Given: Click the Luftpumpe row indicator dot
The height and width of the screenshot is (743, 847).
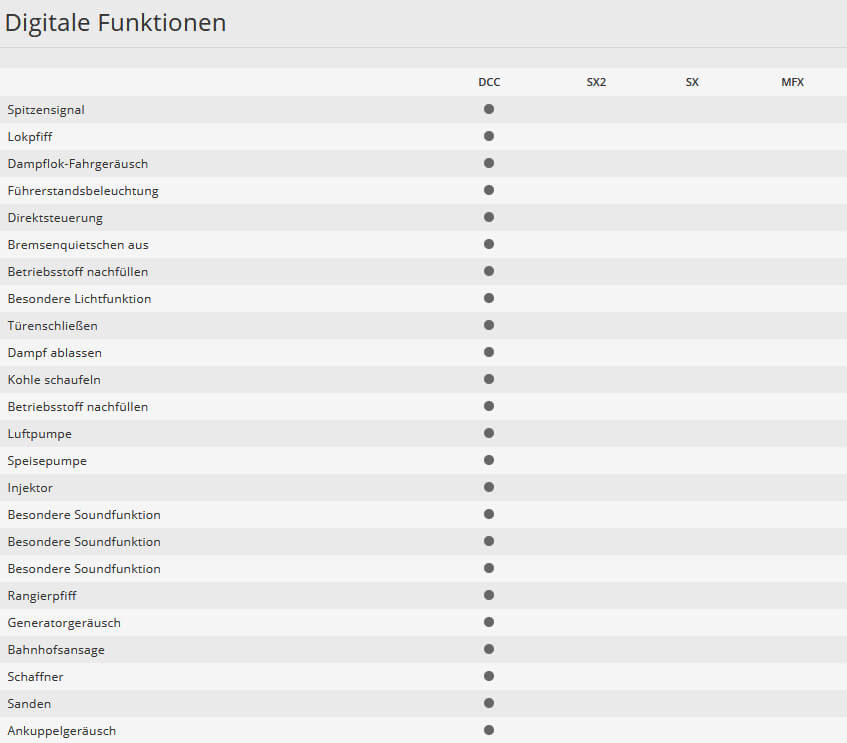Looking at the screenshot, I should pyautogui.click(x=489, y=433).
